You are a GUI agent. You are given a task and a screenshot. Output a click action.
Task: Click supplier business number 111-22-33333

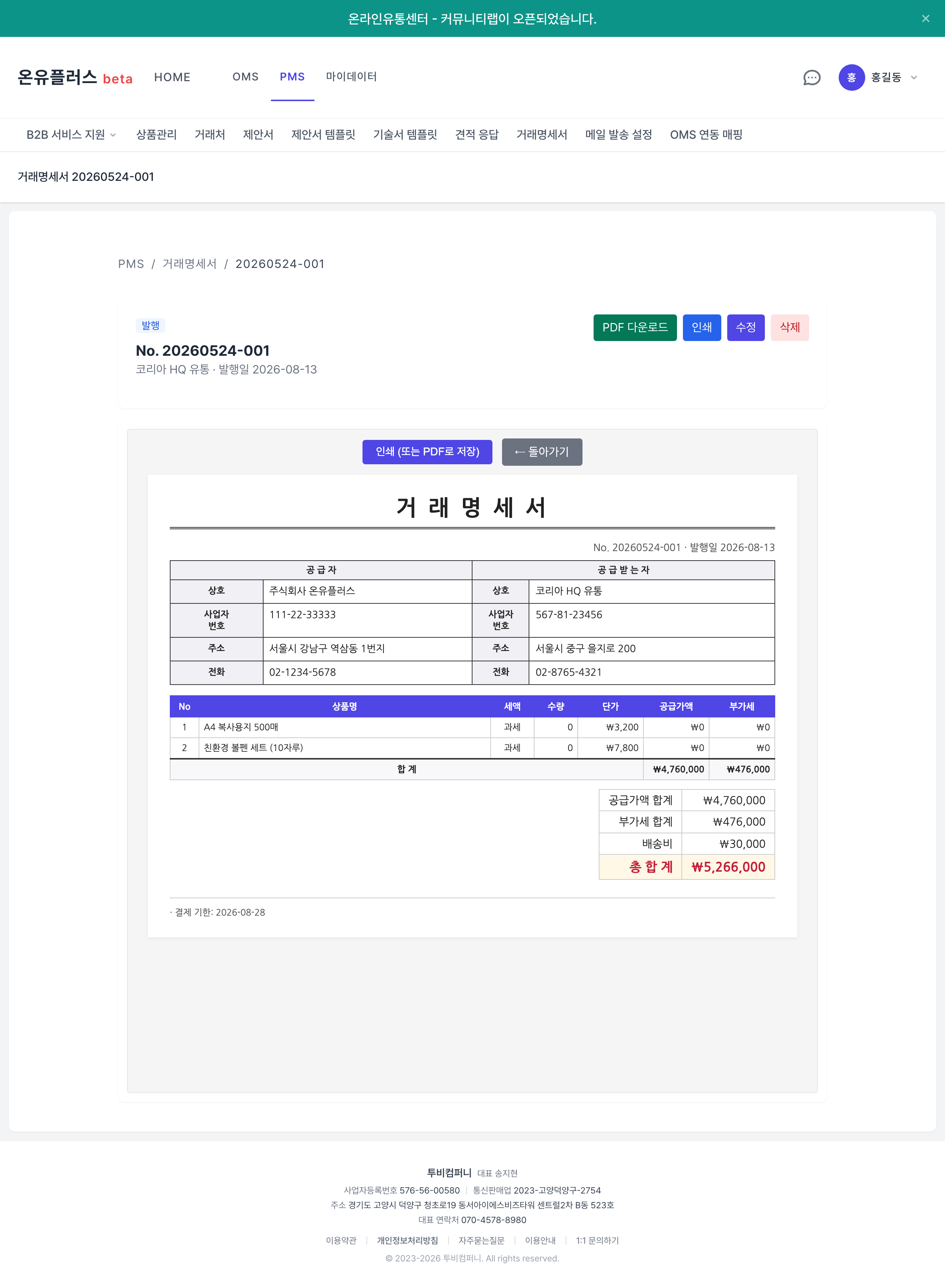click(x=303, y=615)
